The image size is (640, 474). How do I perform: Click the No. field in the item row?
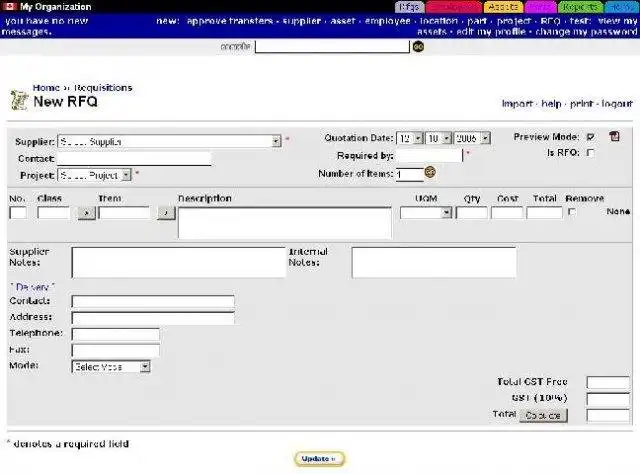click(18, 213)
